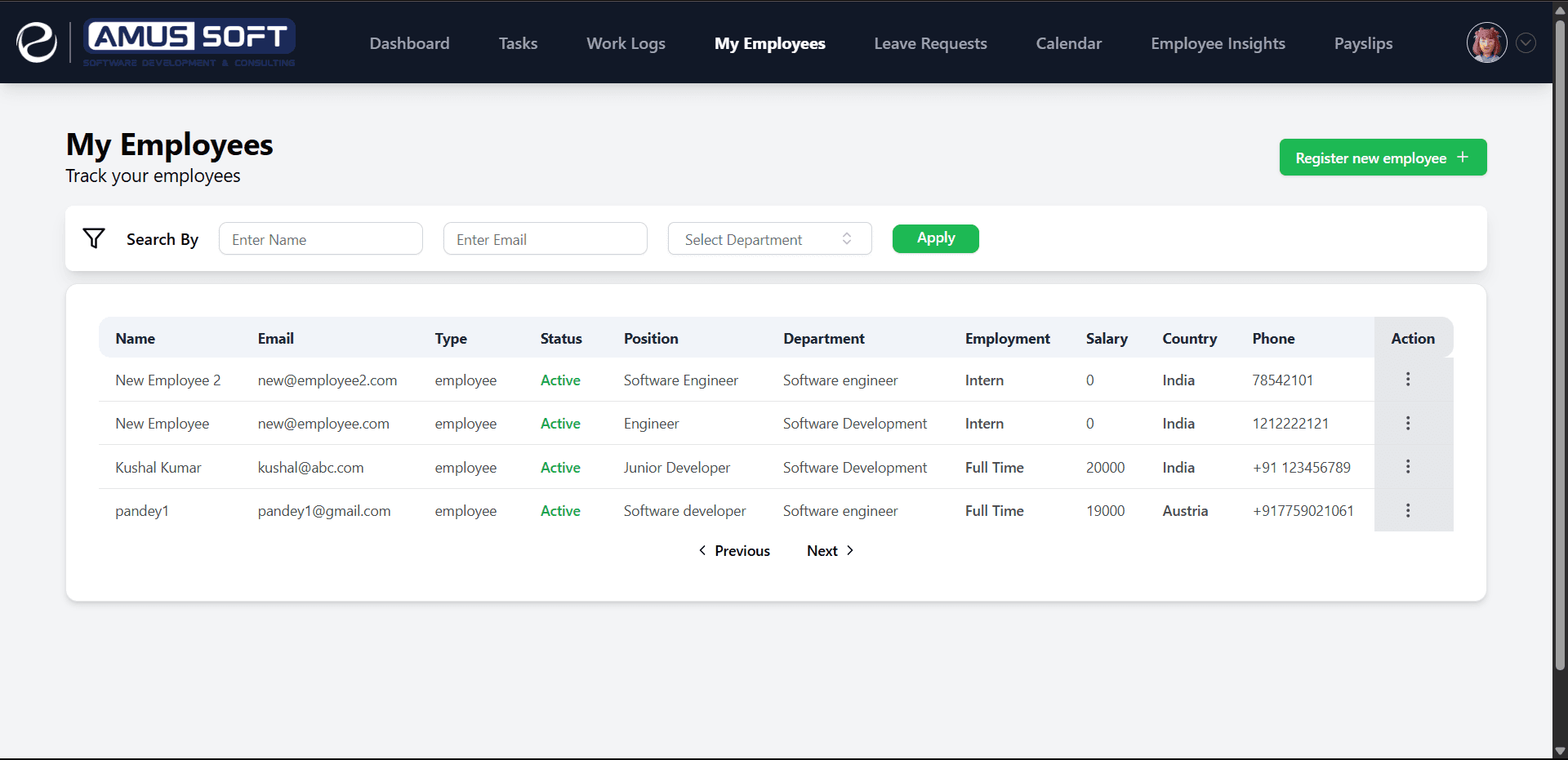
Task: Click Register new employee button
Action: pyautogui.click(x=1383, y=157)
